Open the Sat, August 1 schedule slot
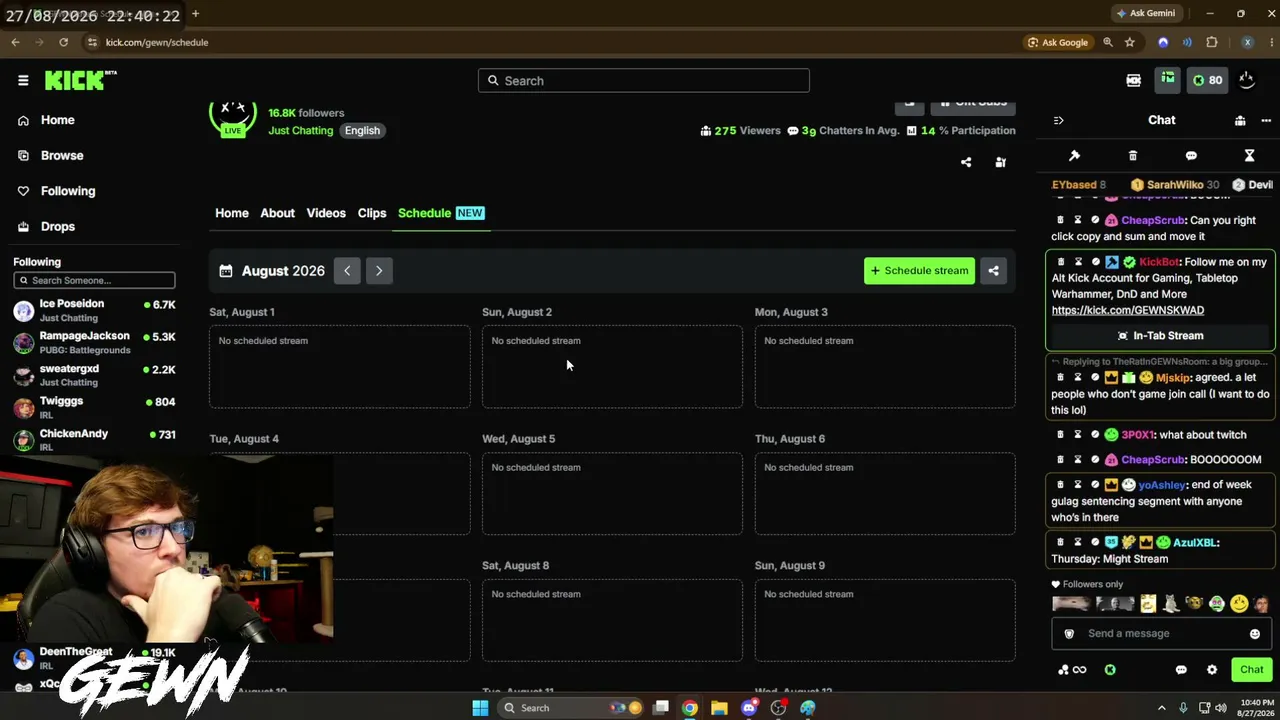 pyautogui.click(x=339, y=367)
